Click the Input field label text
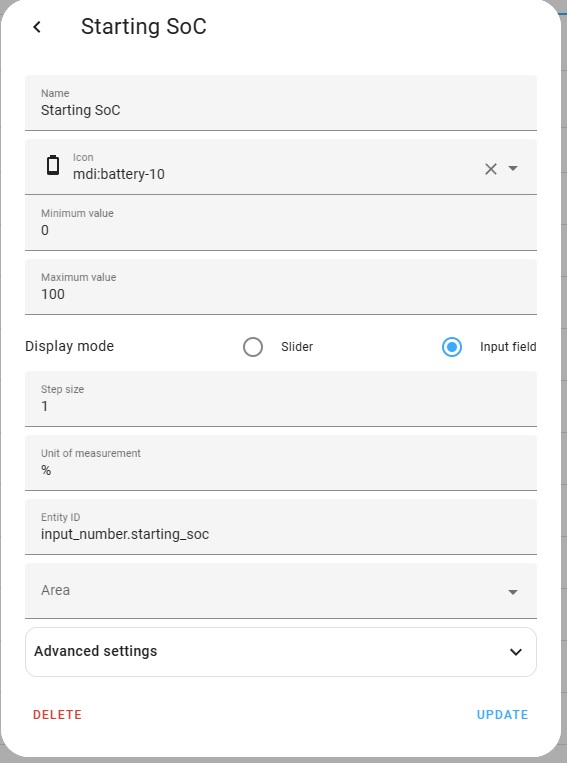This screenshot has height=763, width=567. pos(508,347)
